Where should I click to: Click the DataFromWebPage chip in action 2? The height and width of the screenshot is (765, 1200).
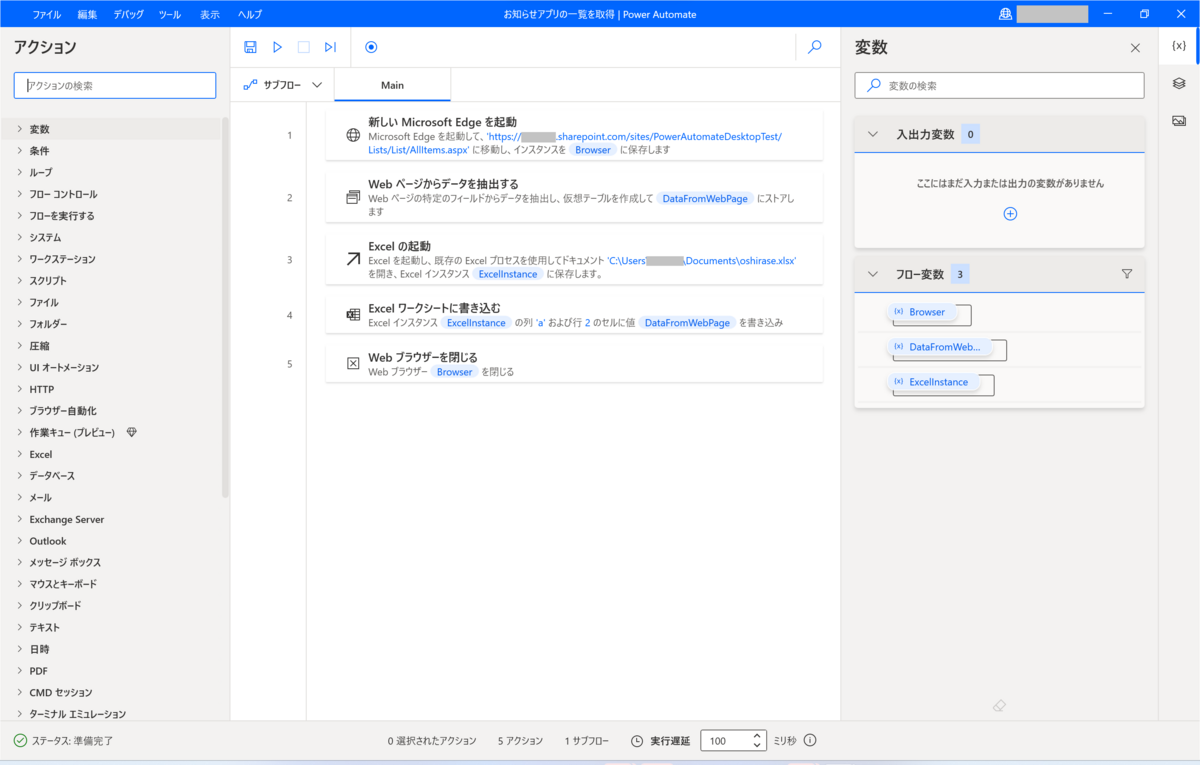coord(705,198)
